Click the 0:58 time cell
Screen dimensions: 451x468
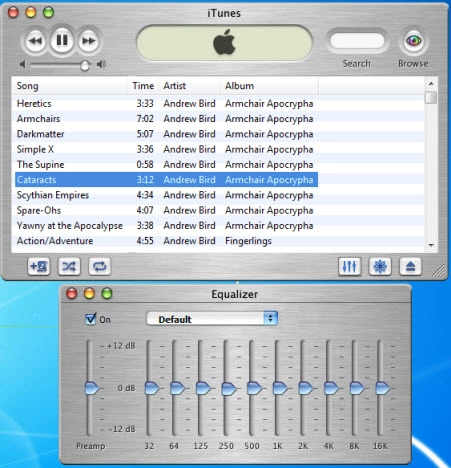pyautogui.click(x=145, y=165)
